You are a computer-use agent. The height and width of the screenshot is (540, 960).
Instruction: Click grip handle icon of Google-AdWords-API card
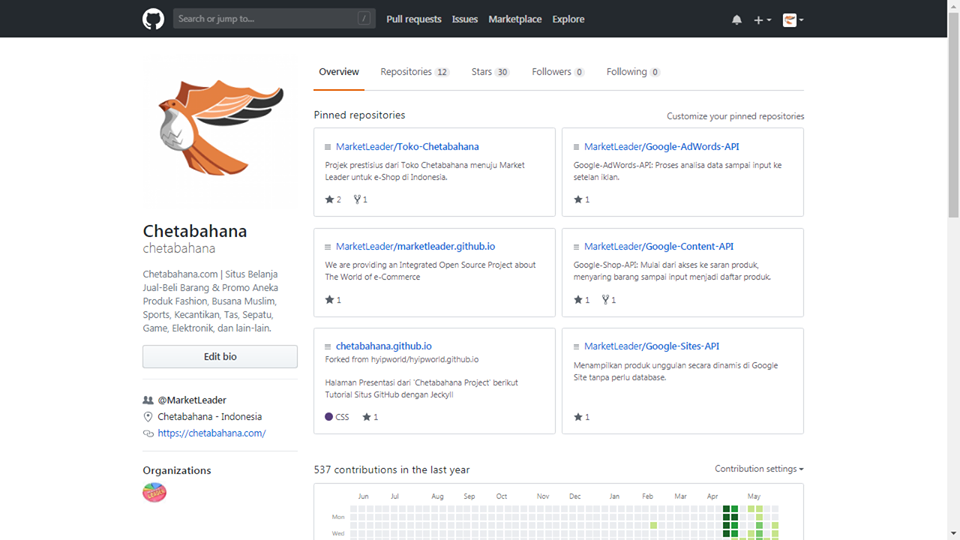[576, 147]
